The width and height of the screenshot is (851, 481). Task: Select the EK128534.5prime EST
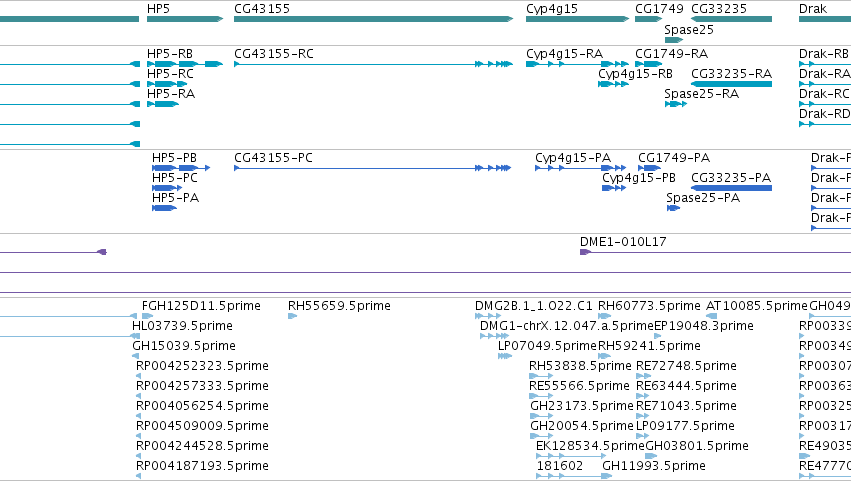[x=571, y=457]
